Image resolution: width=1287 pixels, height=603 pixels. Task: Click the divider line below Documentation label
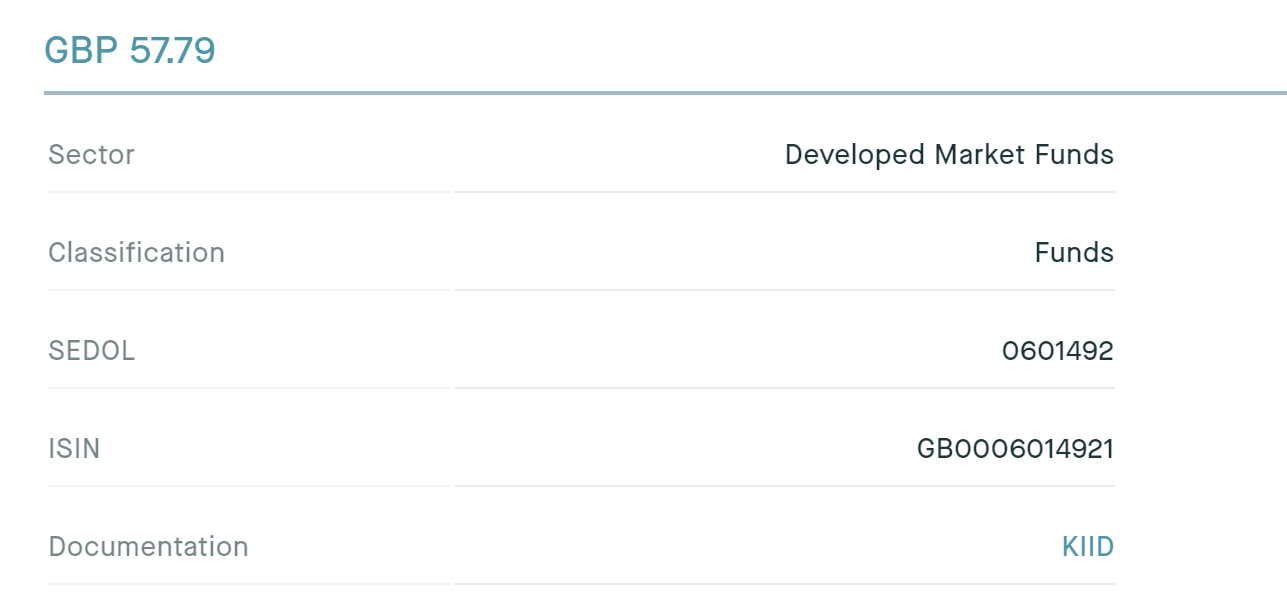coord(249,584)
